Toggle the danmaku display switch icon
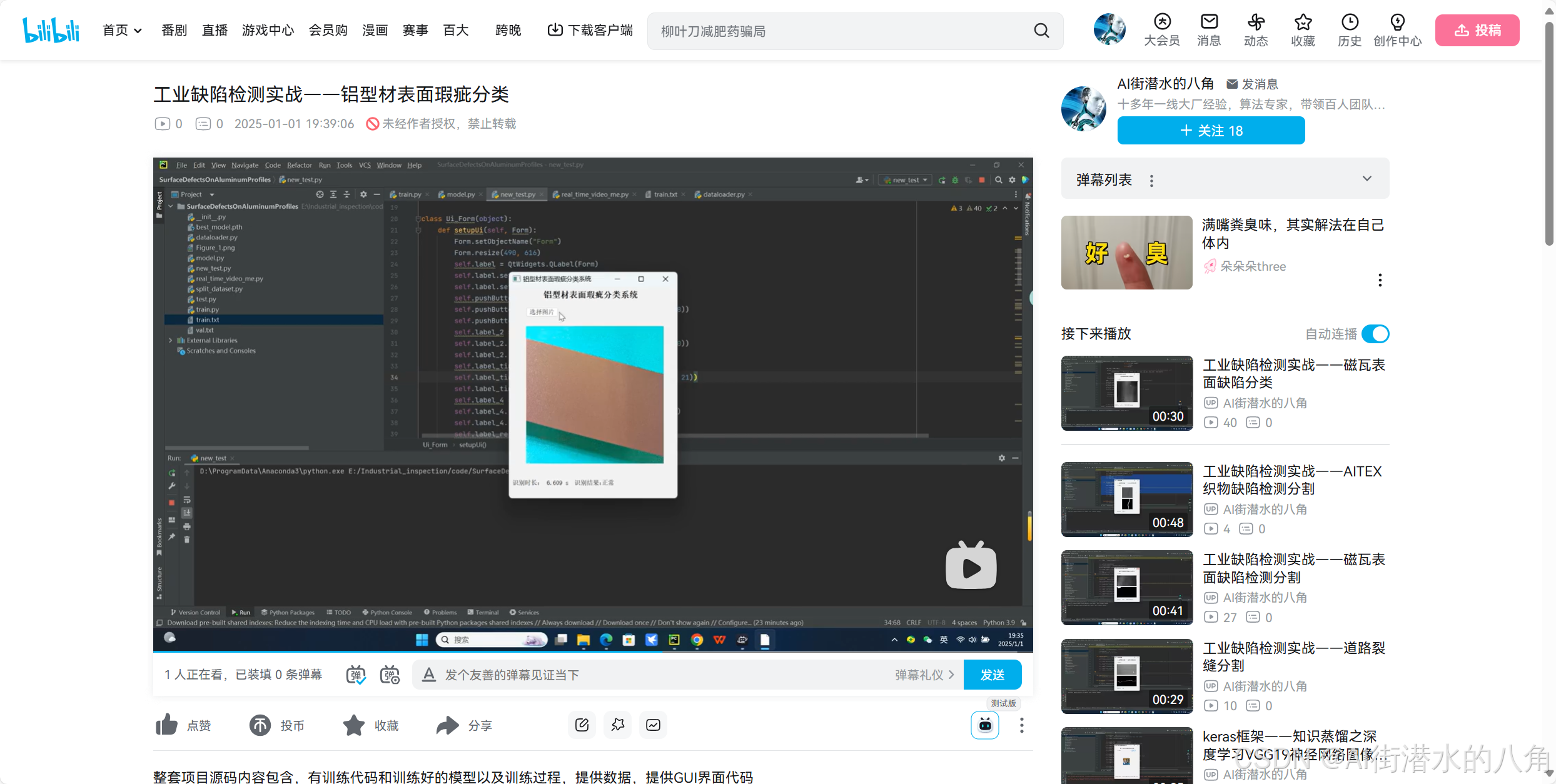 coord(356,675)
